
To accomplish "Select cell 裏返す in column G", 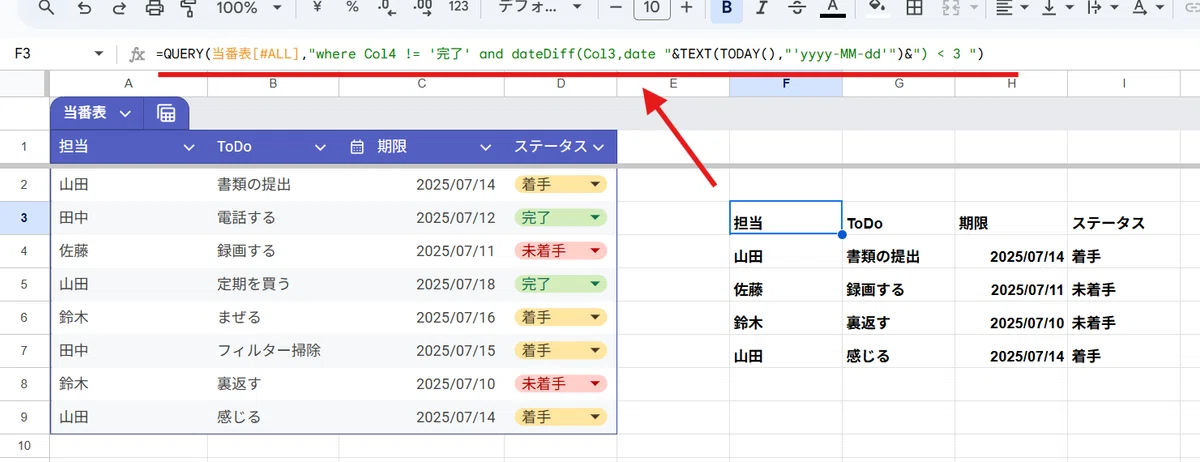I will click(899, 323).
